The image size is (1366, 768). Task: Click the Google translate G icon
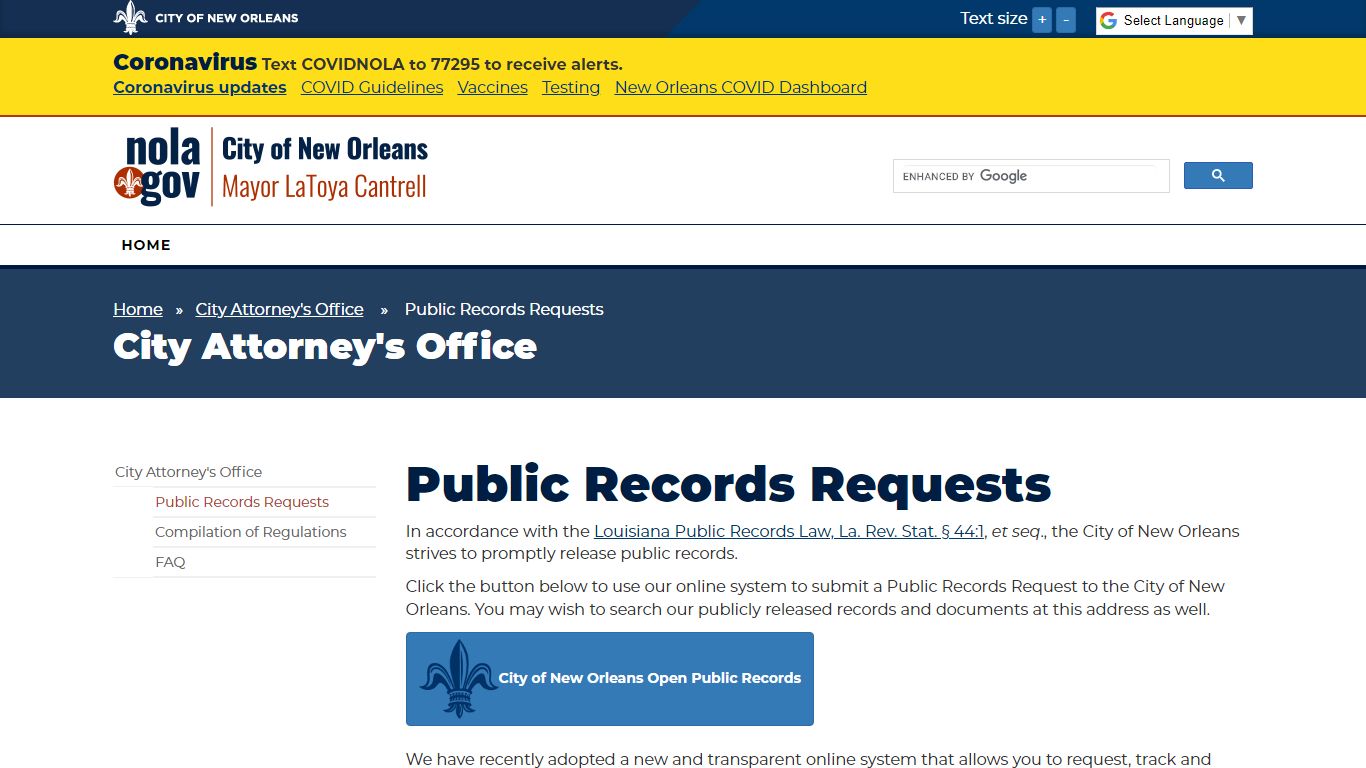point(1108,21)
